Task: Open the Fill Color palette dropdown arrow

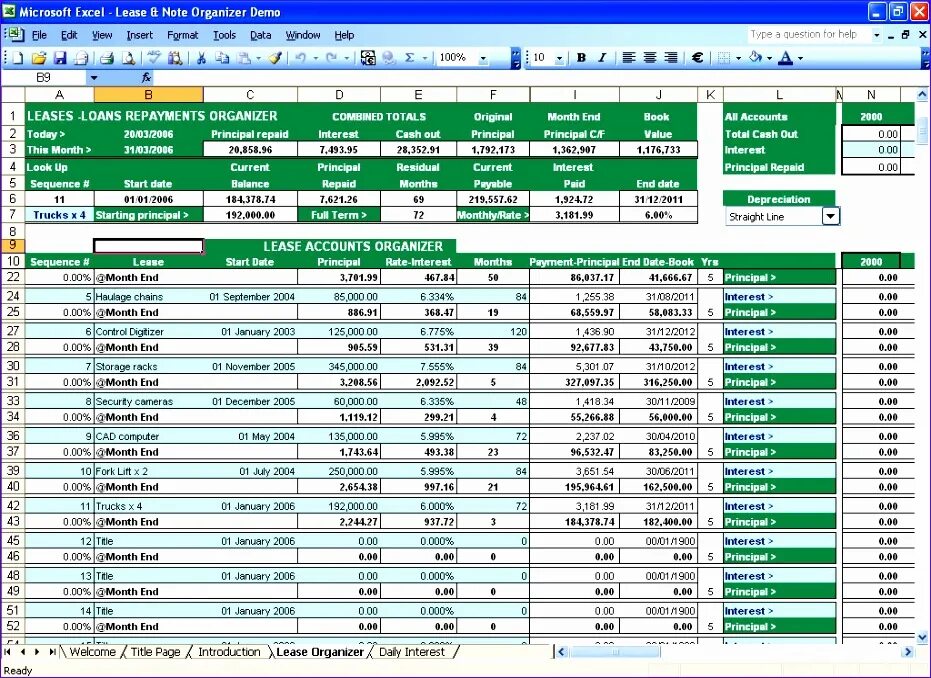Action: pyautogui.click(x=770, y=58)
